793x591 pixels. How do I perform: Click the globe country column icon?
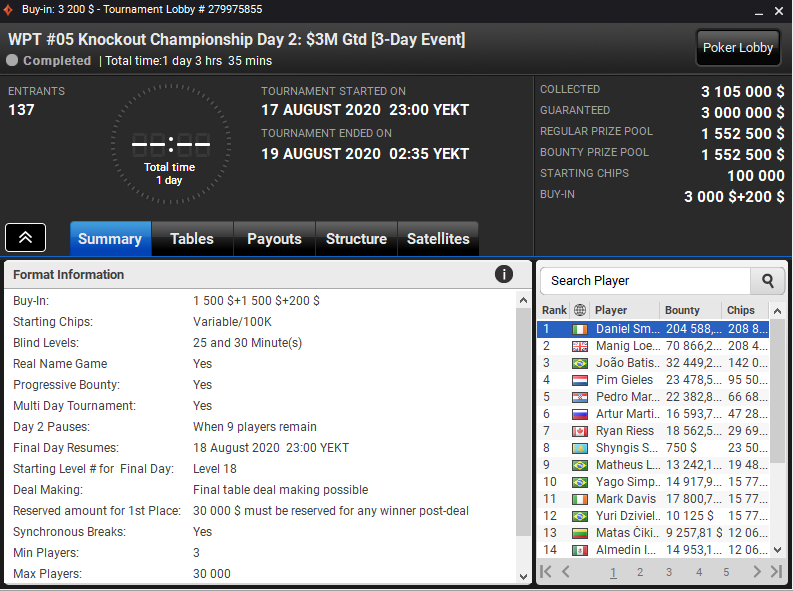point(580,310)
